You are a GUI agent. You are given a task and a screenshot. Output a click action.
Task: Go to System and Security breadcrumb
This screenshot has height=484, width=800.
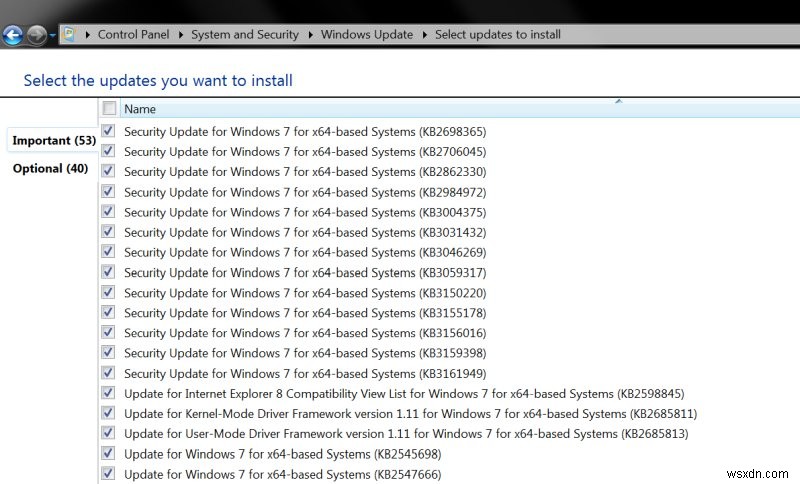pos(244,35)
